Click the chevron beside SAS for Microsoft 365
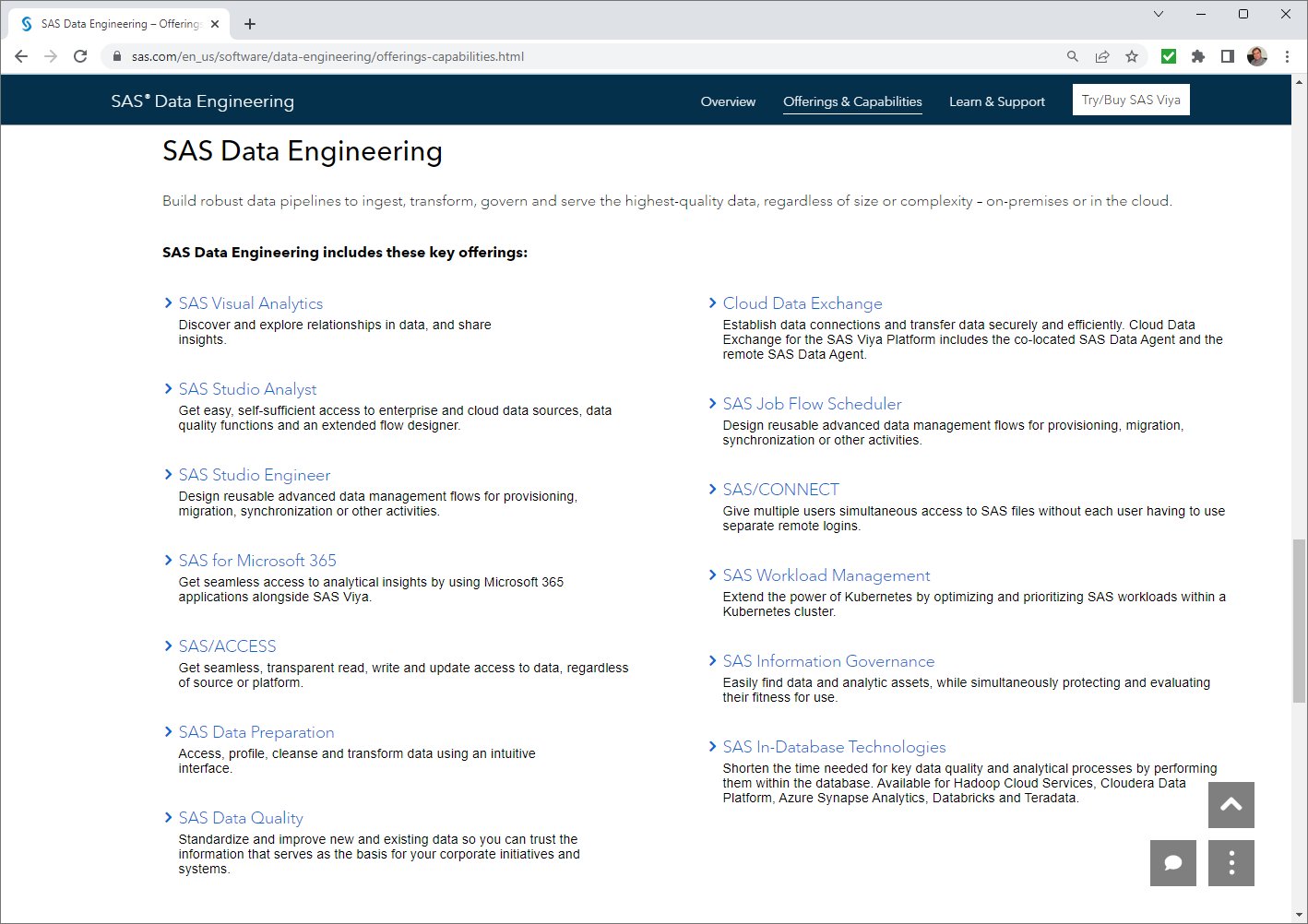Screen dimensions: 1308x924 [168, 560]
